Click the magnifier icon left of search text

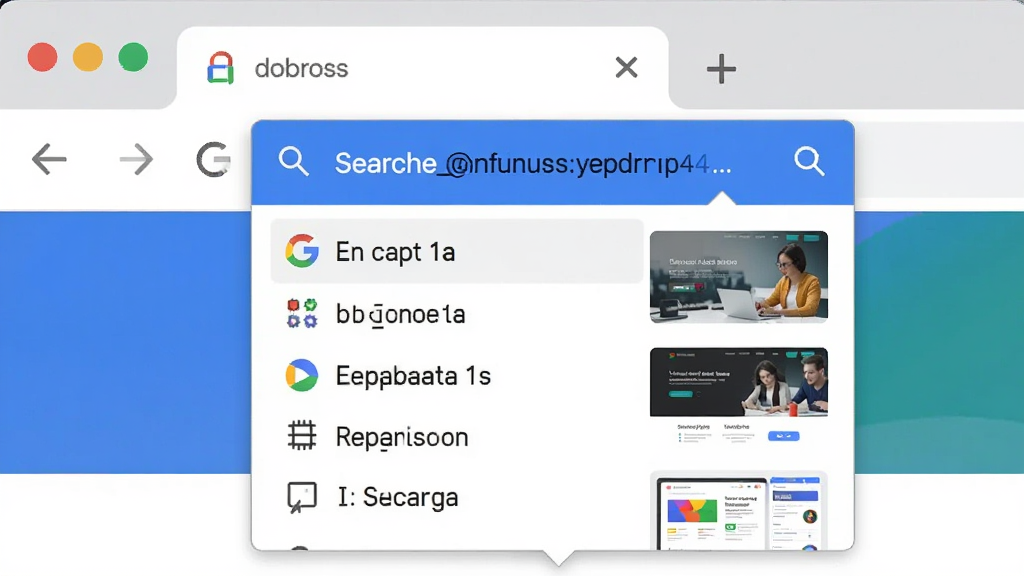(293, 161)
